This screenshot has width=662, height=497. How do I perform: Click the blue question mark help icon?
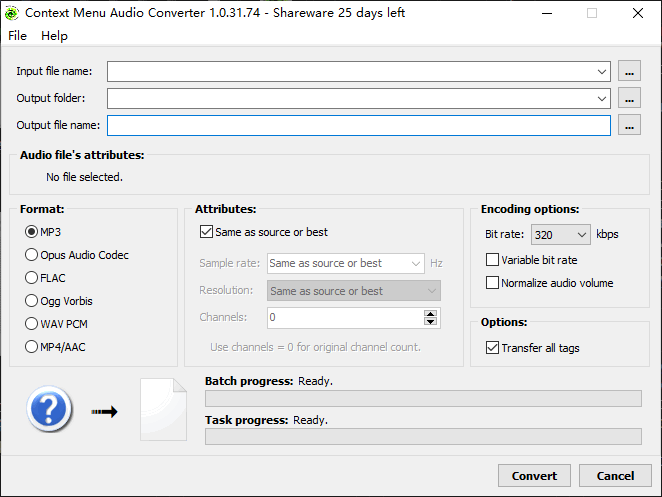coord(50,410)
